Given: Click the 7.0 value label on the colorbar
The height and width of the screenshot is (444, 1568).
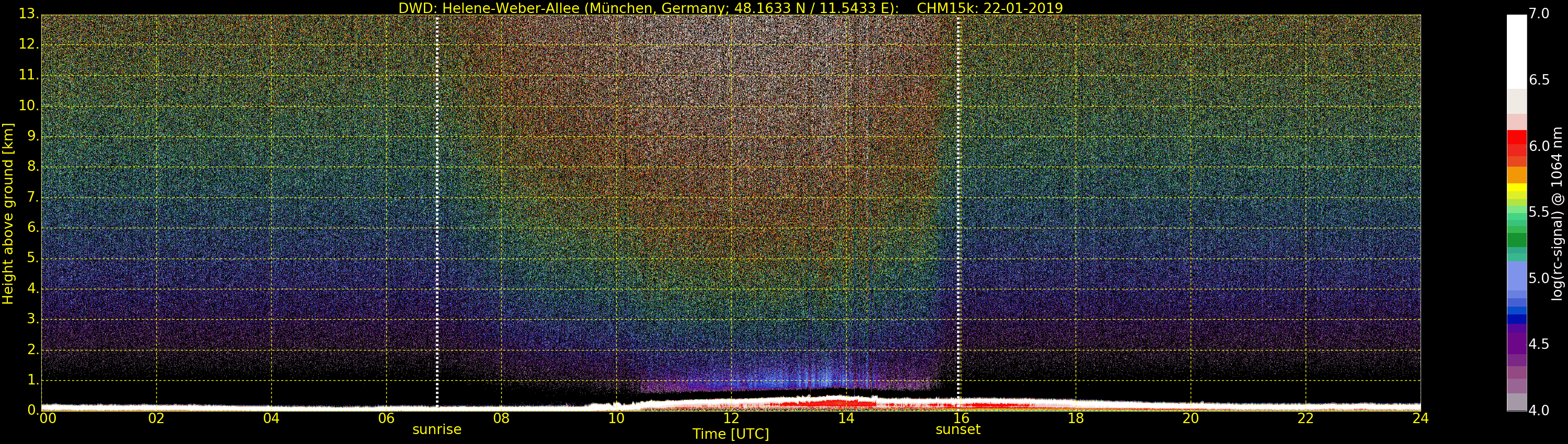Looking at the screenshot, I should tap(1539, 14).
